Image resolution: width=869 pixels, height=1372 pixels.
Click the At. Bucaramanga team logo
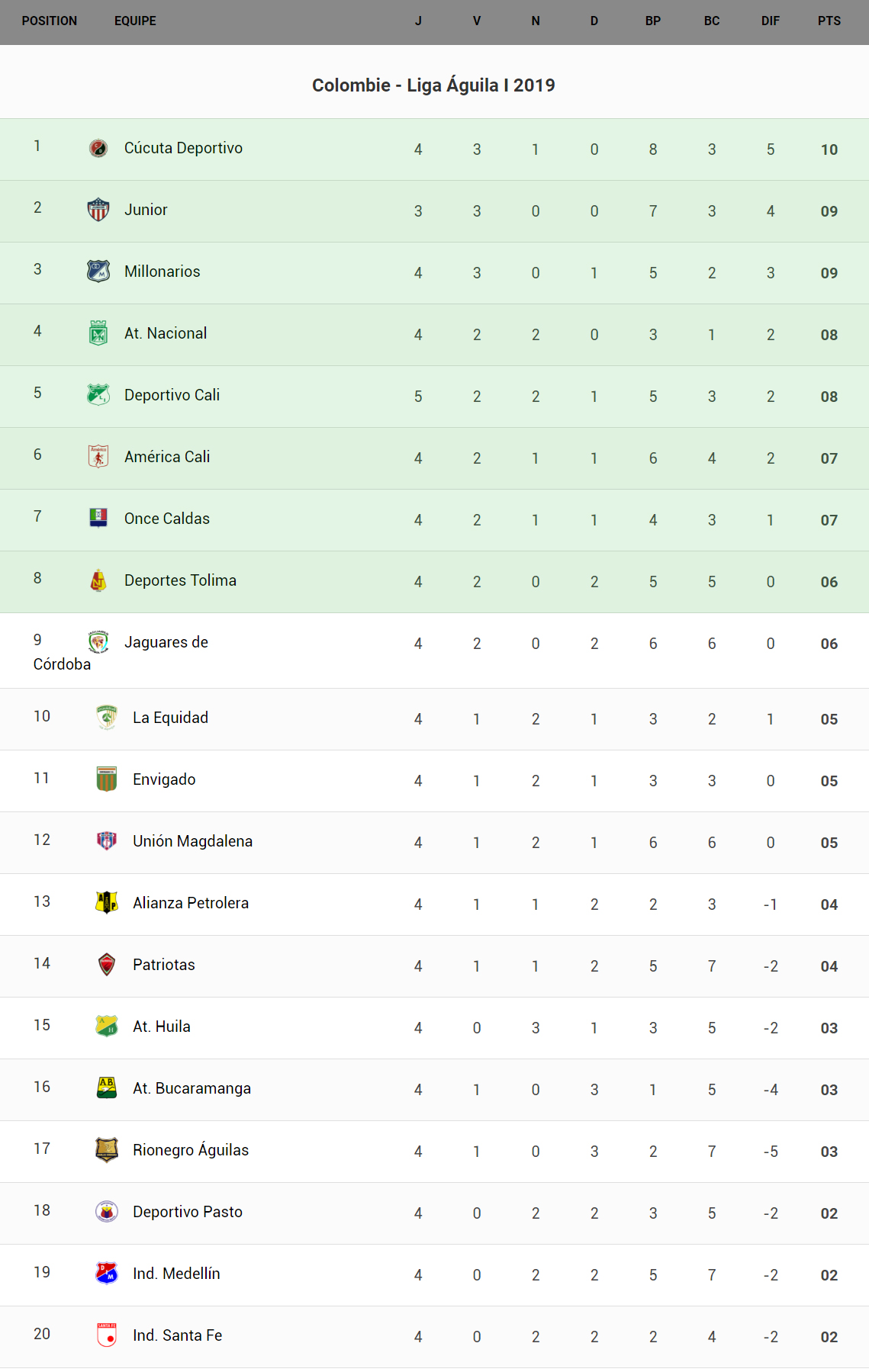(107, 1088)
